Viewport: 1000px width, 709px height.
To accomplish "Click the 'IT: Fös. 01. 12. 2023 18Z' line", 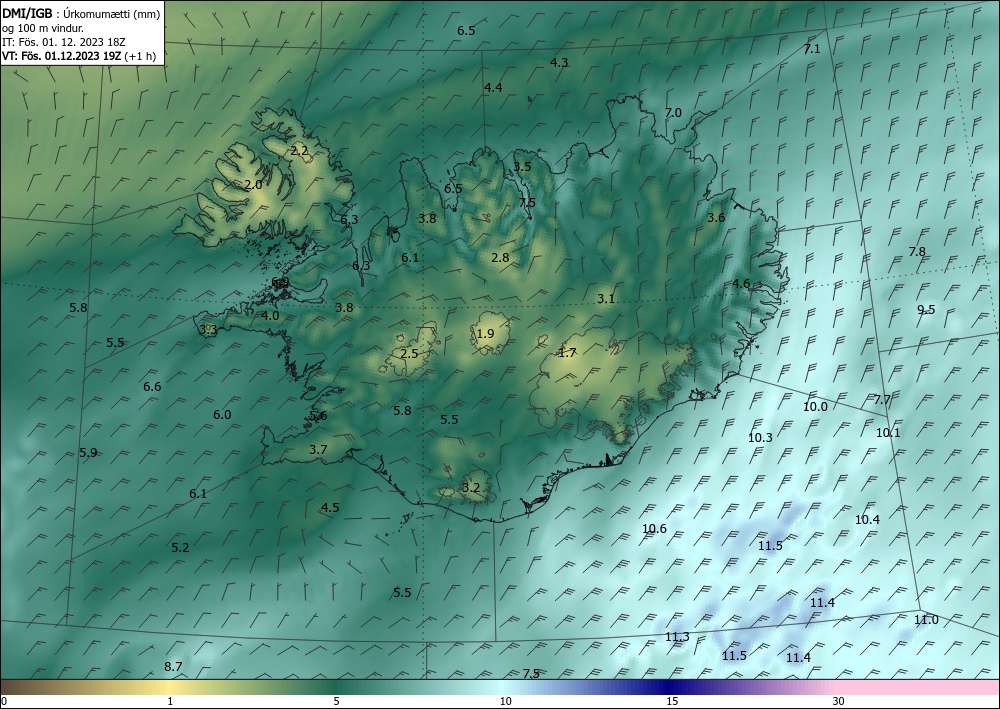I will point(64,42).
